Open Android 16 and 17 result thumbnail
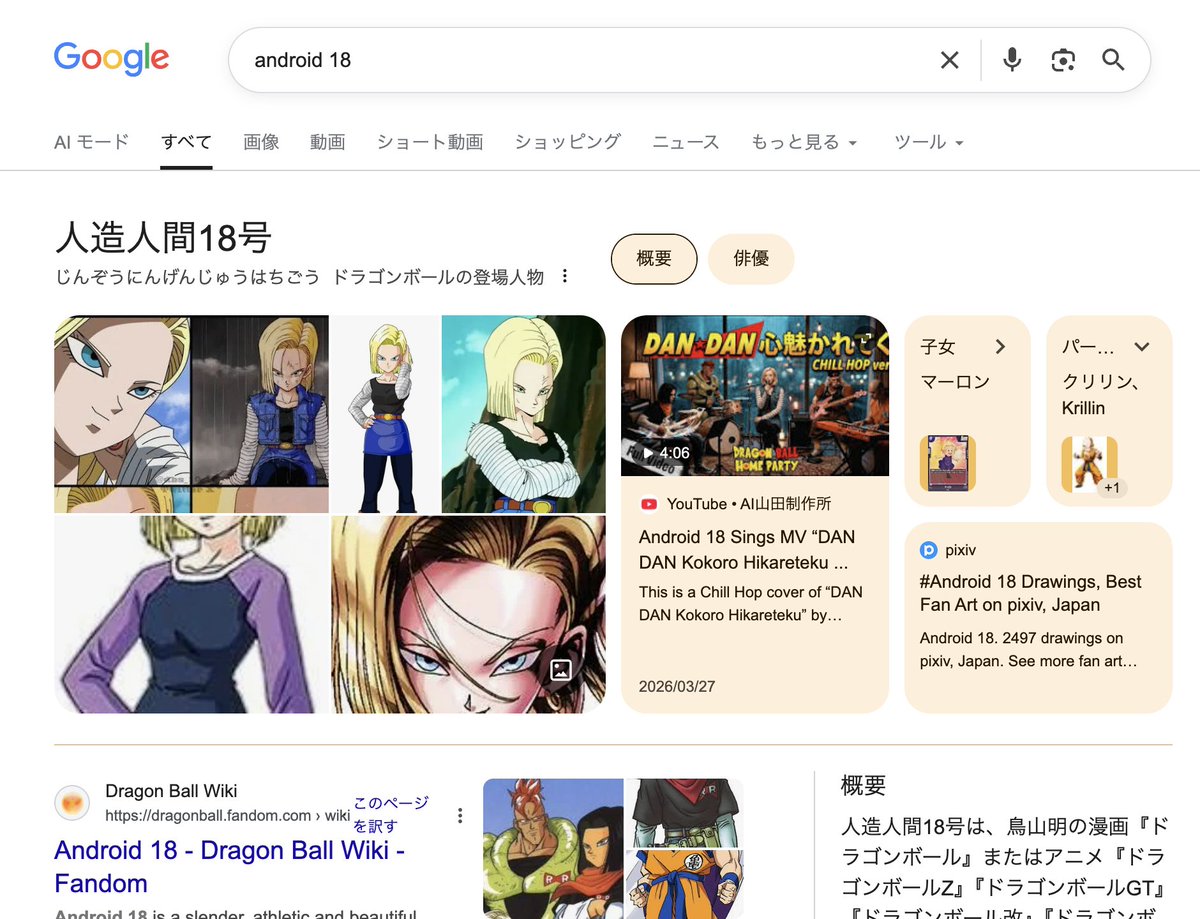This screenshot has height=919, width=1200. 553,848
